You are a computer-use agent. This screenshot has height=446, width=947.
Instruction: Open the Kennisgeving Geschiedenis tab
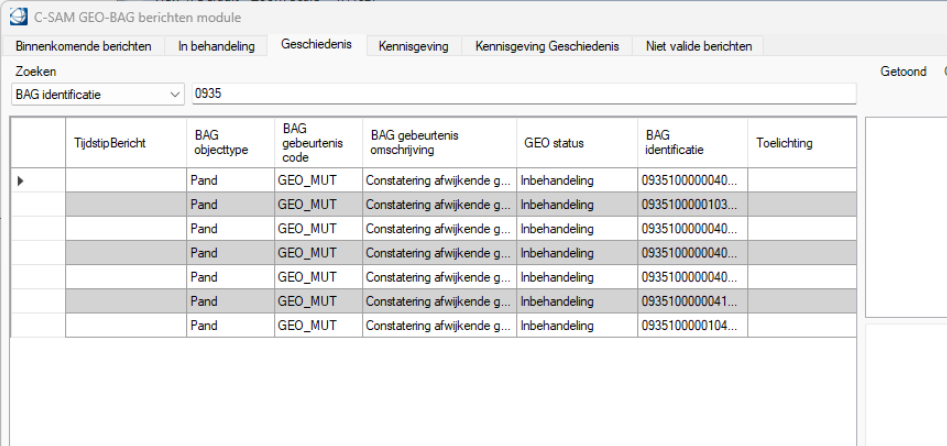point(547,46)
